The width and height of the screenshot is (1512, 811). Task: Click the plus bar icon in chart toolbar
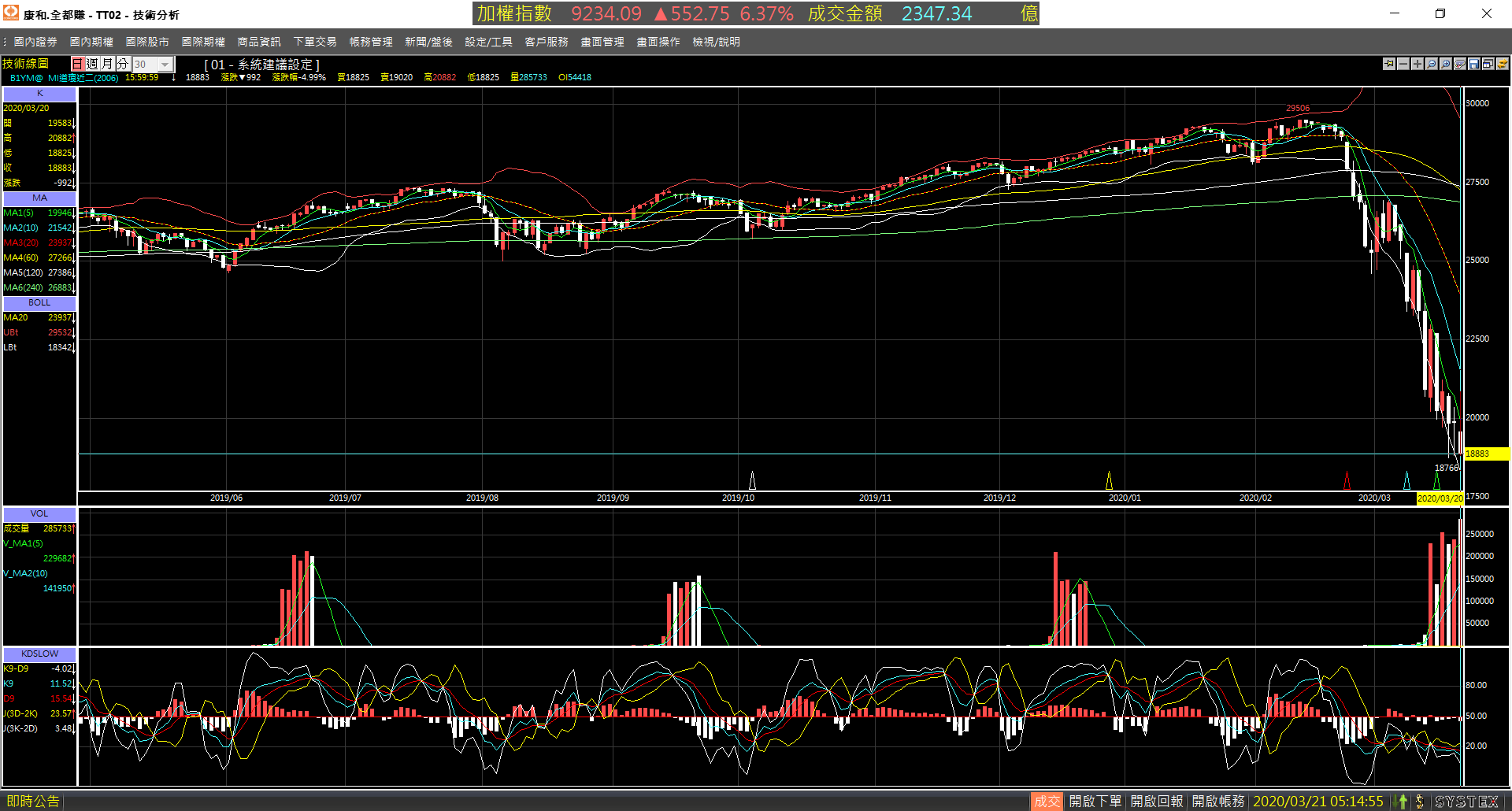click(1417, 64)
